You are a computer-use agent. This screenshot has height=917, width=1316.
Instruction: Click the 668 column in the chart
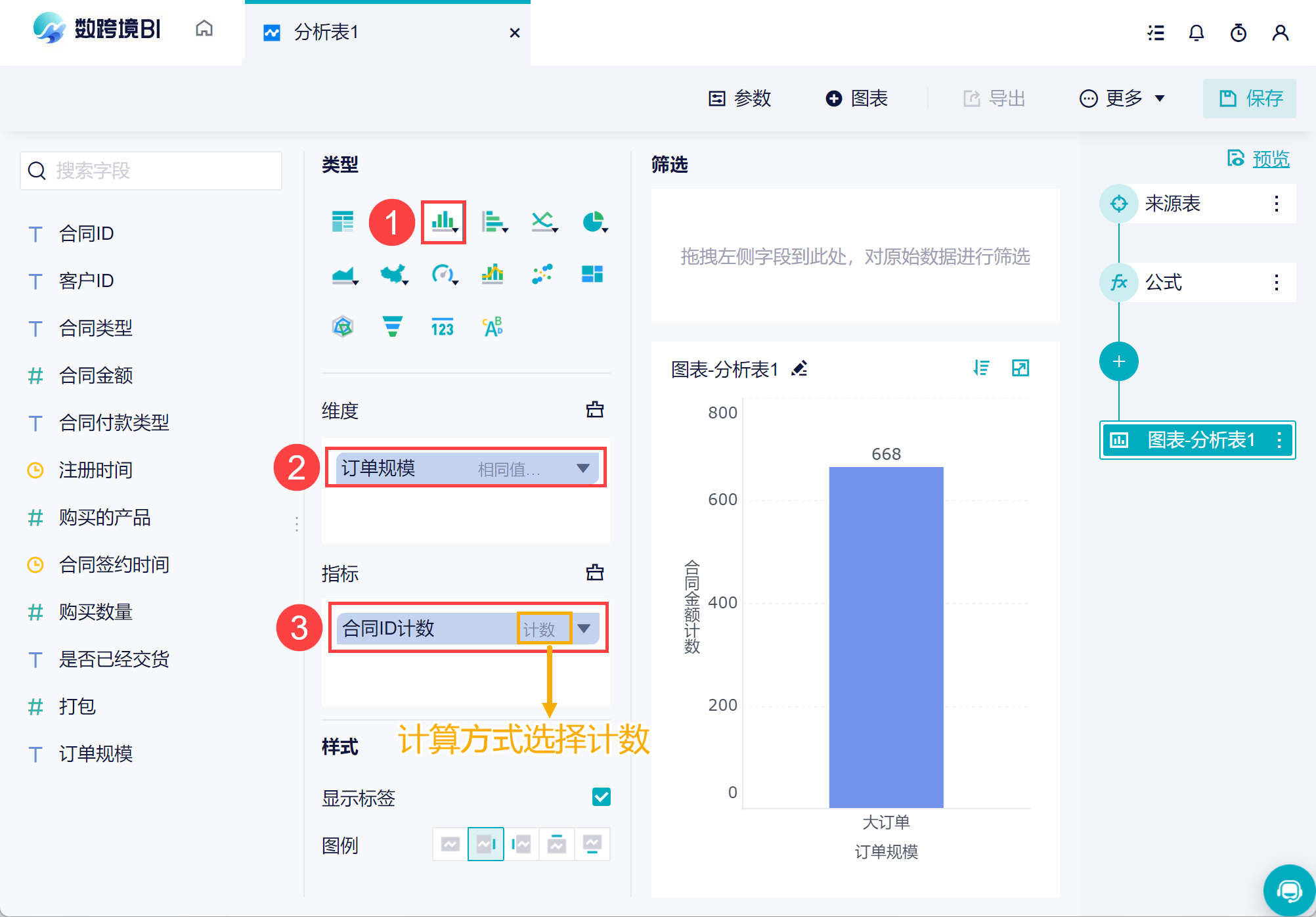pyautogui.click(x=886, y=637)
